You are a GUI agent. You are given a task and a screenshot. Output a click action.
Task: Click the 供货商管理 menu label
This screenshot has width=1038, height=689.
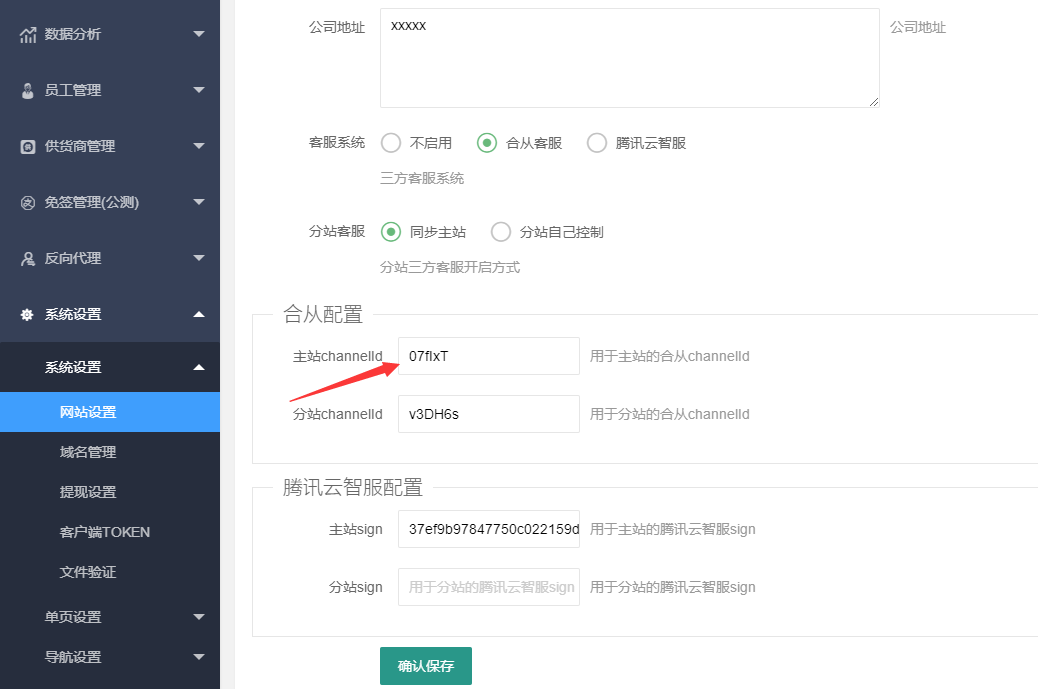[80, 146]
